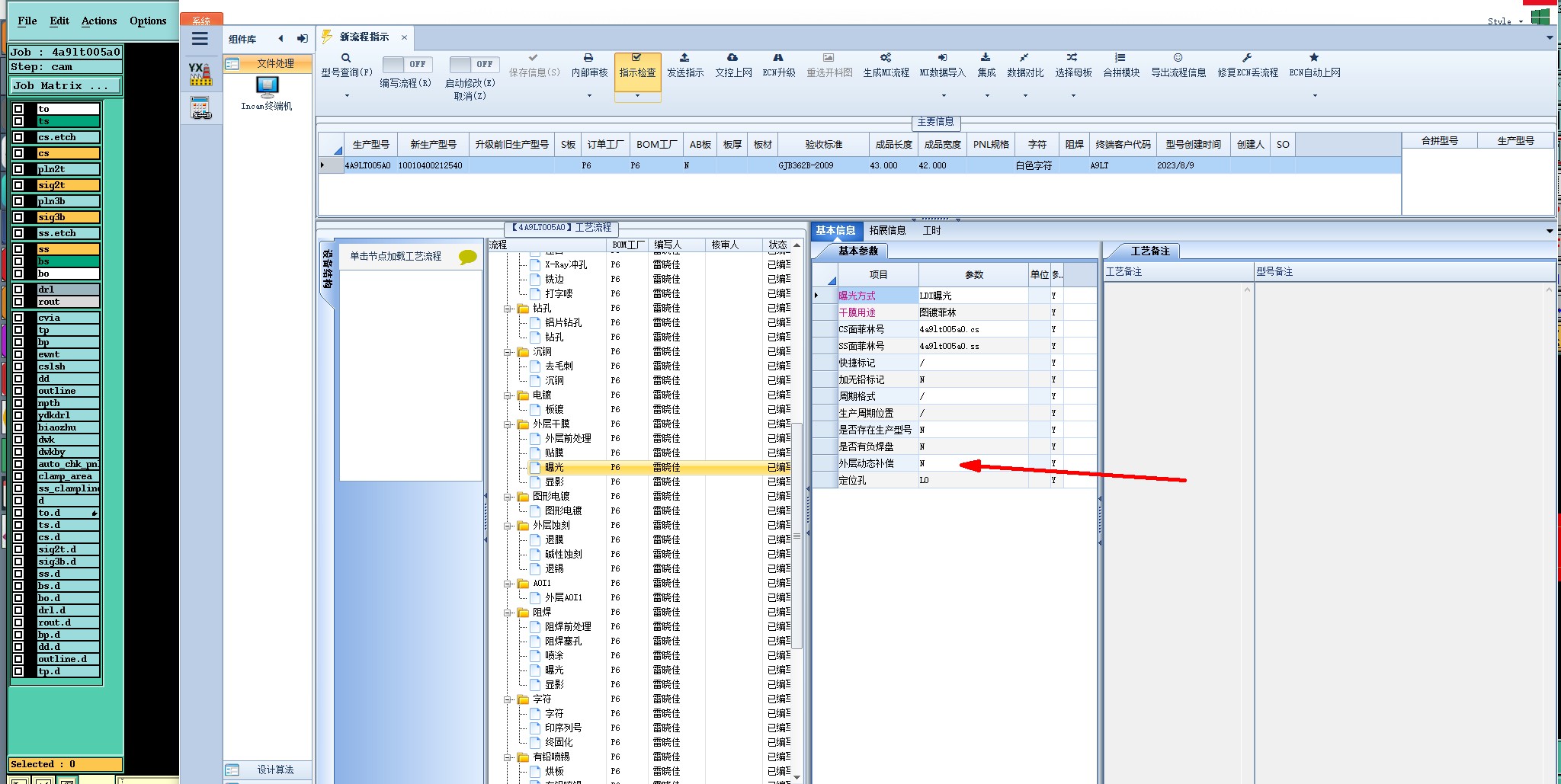Click the yellow speech bubble beside 单击节点加载工艺流程
The image size is (1561, 784).
tap(468, 258)
